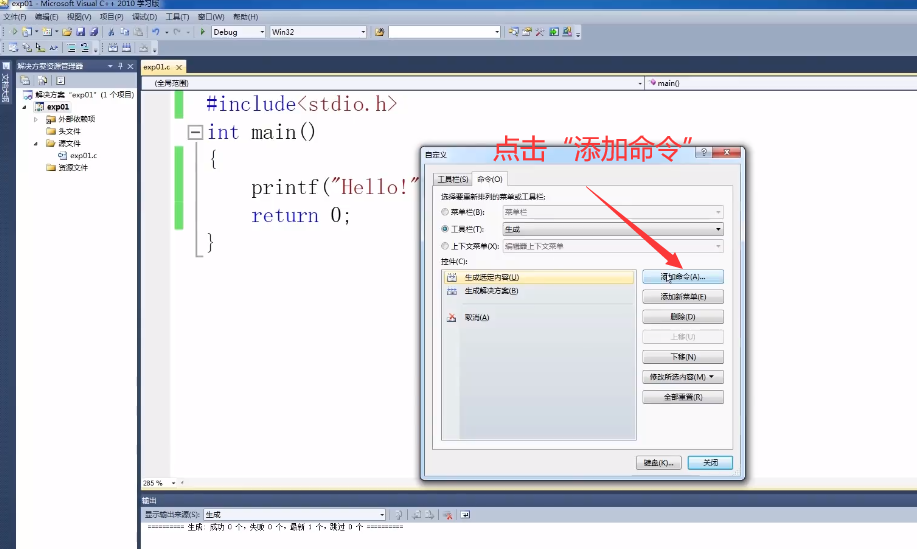Click the 下移(N) button
The image size is (917, 549).
point(682,357)
